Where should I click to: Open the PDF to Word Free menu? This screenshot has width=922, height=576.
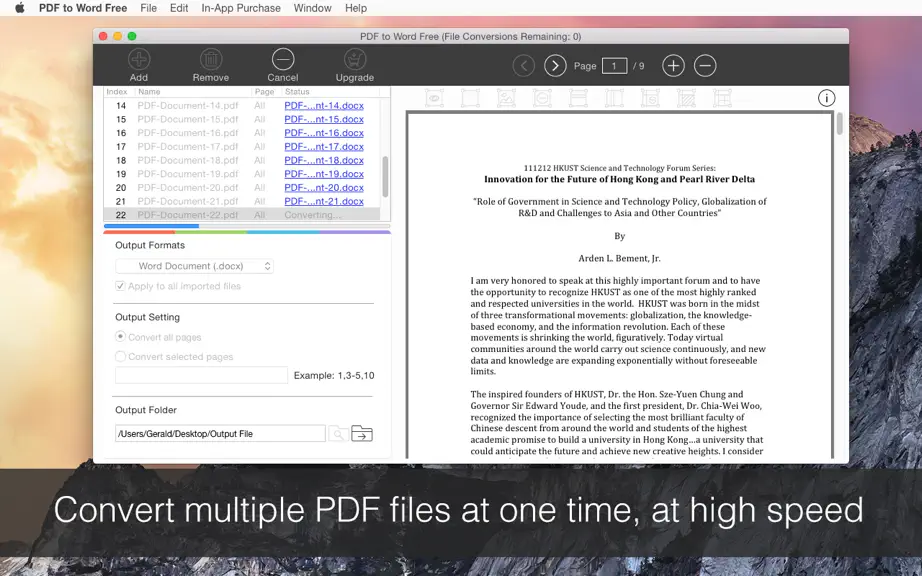(83, 8)
